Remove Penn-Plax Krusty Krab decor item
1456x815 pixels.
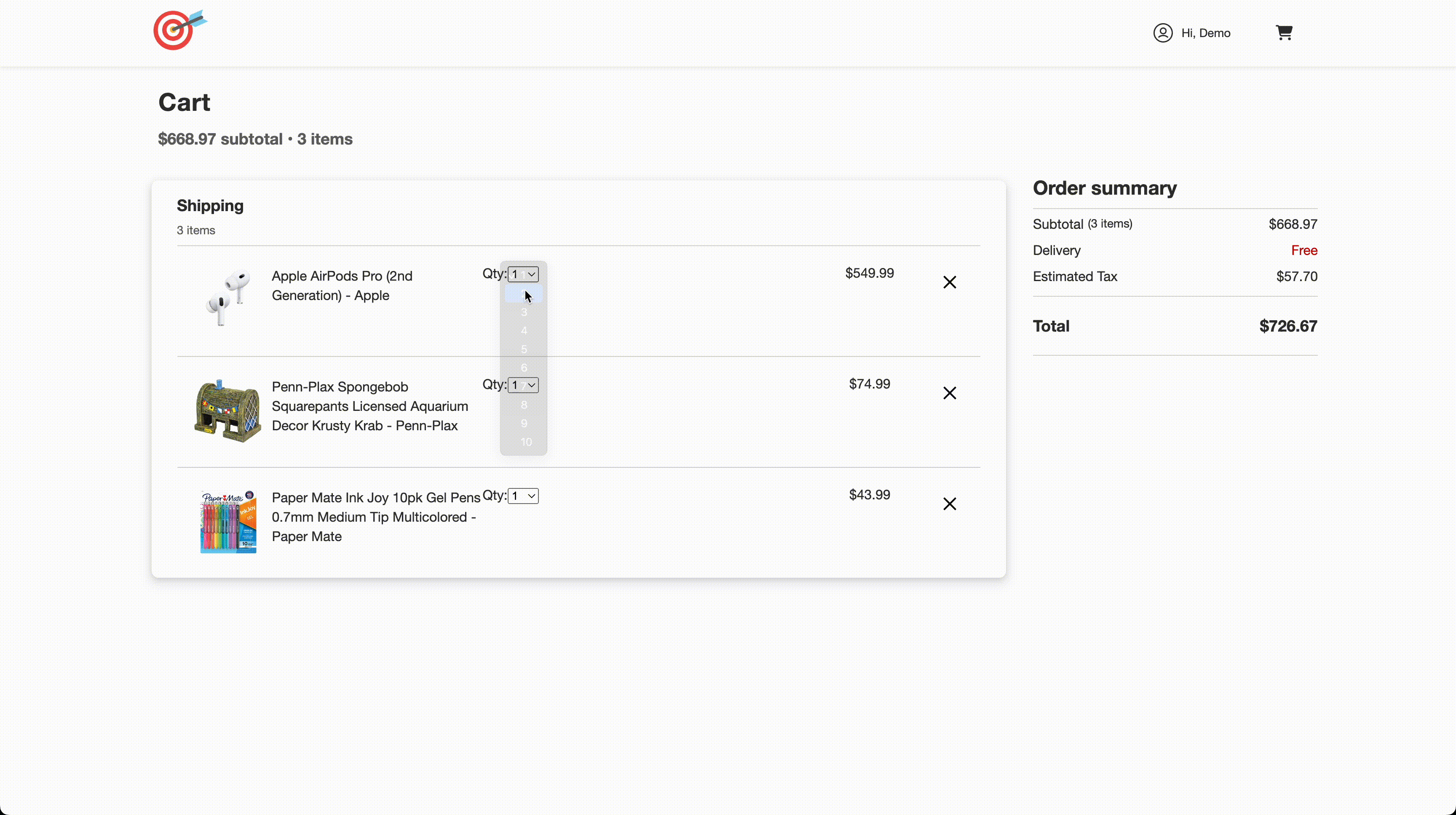[949, 393]
